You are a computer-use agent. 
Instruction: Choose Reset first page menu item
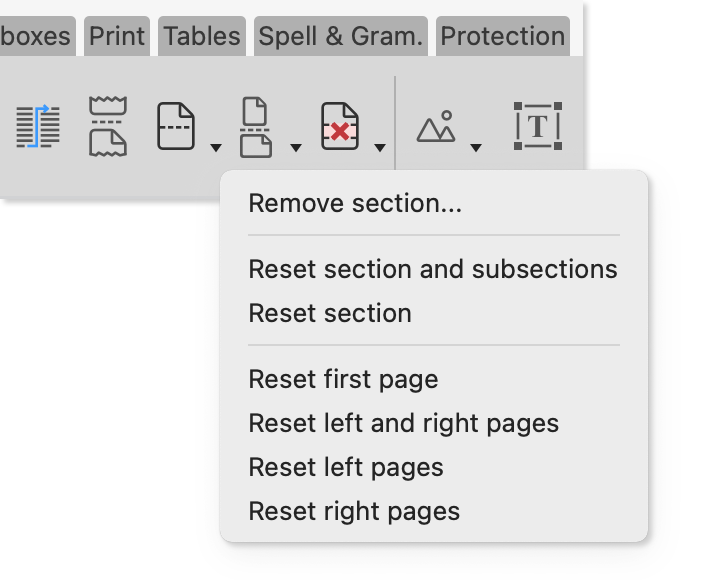click(343, 380)
